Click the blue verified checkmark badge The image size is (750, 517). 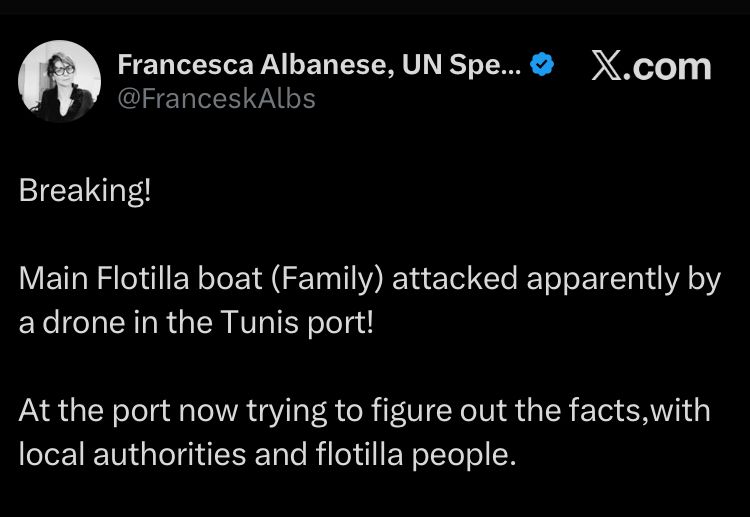tap(542, 66)
